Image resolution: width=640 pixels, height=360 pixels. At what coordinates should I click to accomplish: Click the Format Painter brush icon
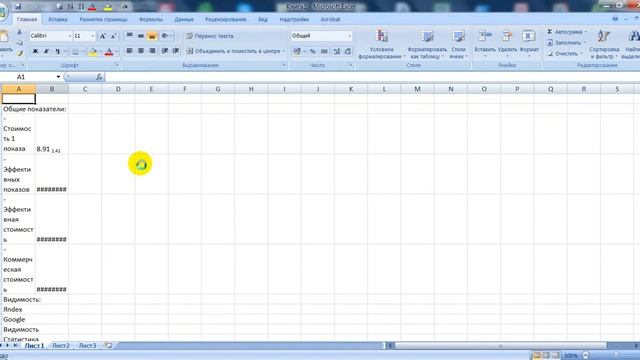[19, 53]
